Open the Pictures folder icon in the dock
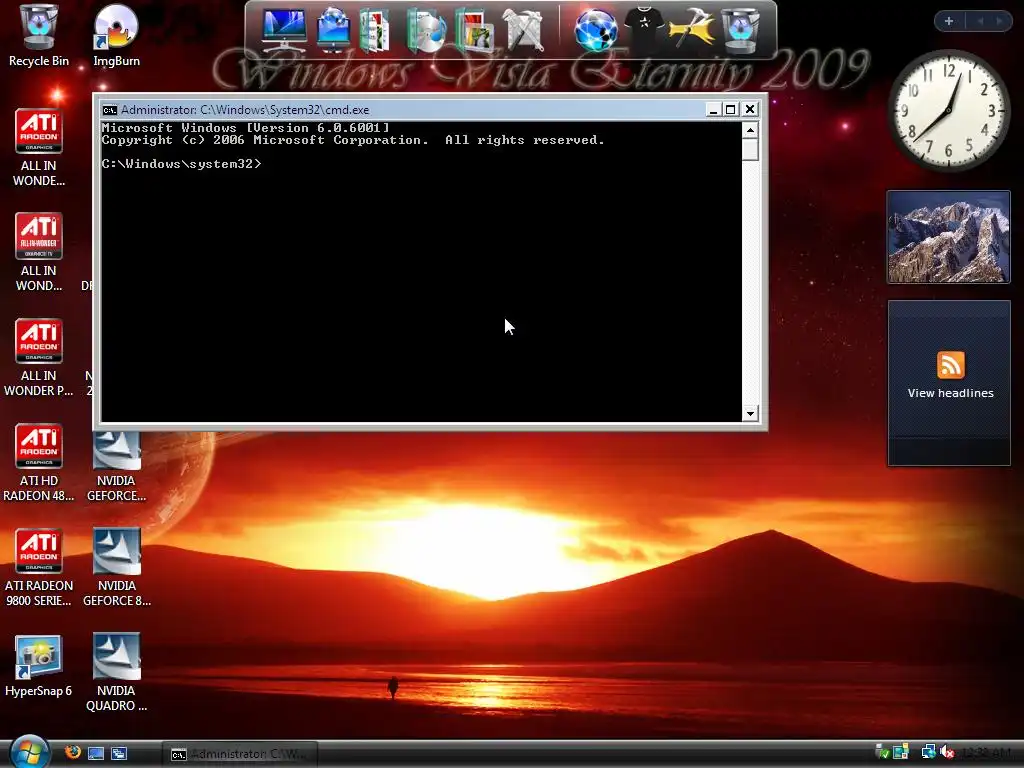The image size is (1024, 768). tap(475, 29)
